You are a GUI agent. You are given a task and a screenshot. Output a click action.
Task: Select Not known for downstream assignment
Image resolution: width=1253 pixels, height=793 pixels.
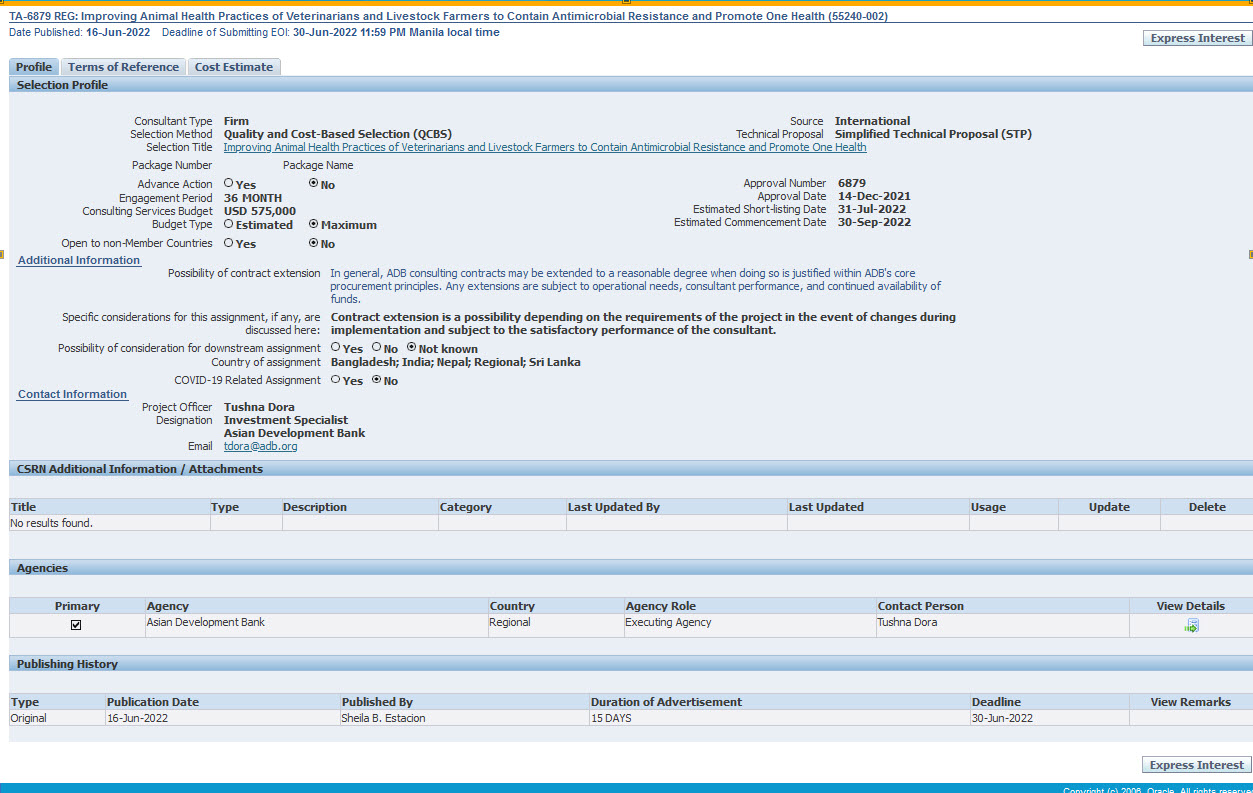(x=411, y=348)
